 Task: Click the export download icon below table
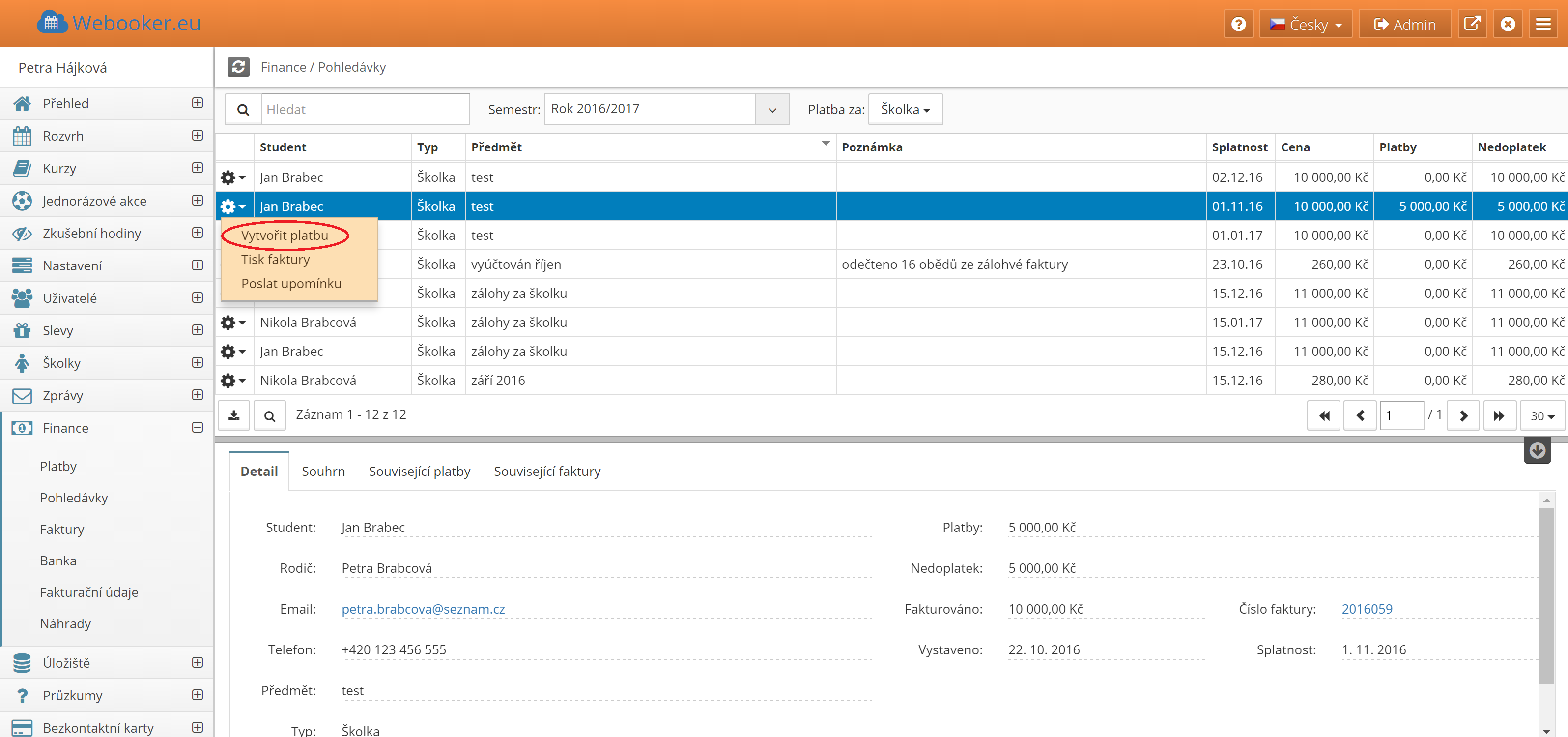234,416
